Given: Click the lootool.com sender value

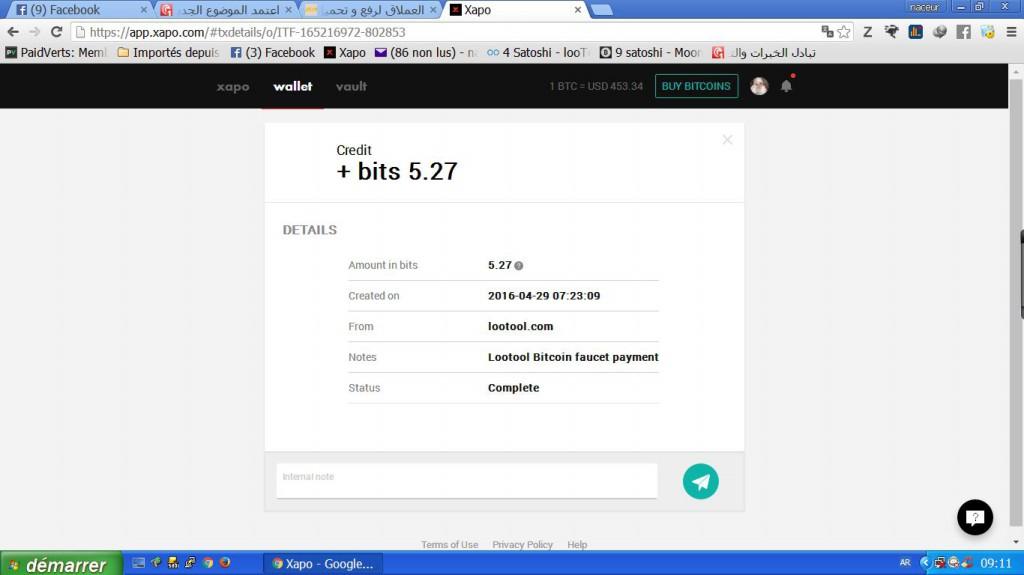Looking at the screenshot, I should (x=520, y=326).
